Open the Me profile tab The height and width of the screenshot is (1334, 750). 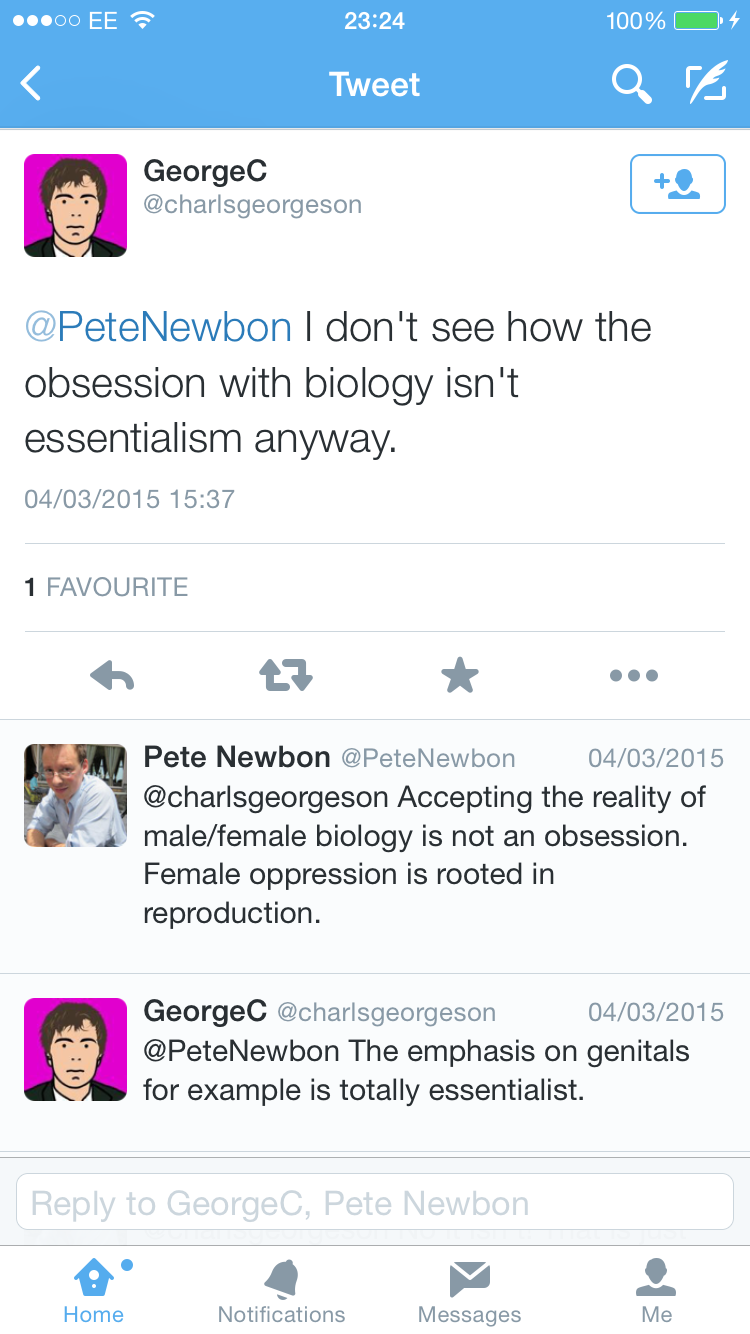pyautogui.click(x=657, y=1291)
